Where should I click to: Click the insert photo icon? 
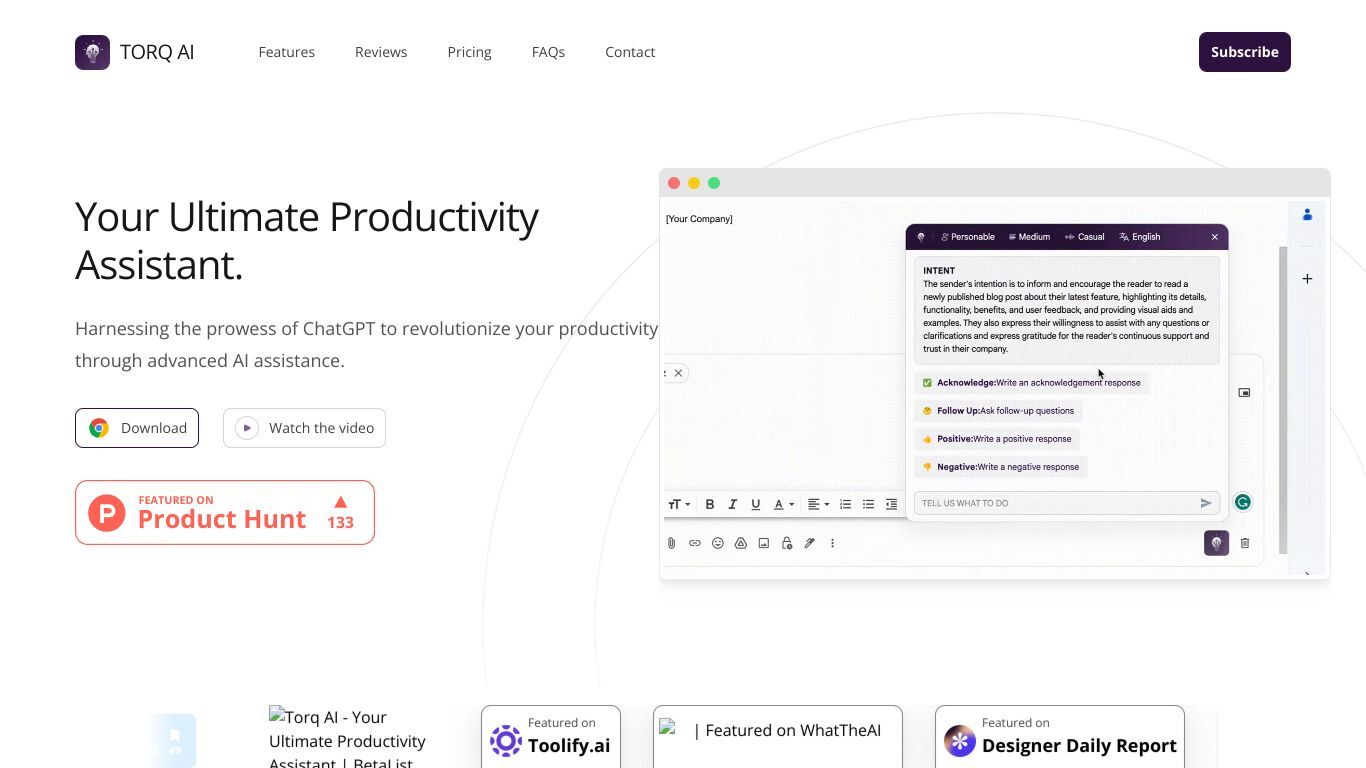(764, 543)
